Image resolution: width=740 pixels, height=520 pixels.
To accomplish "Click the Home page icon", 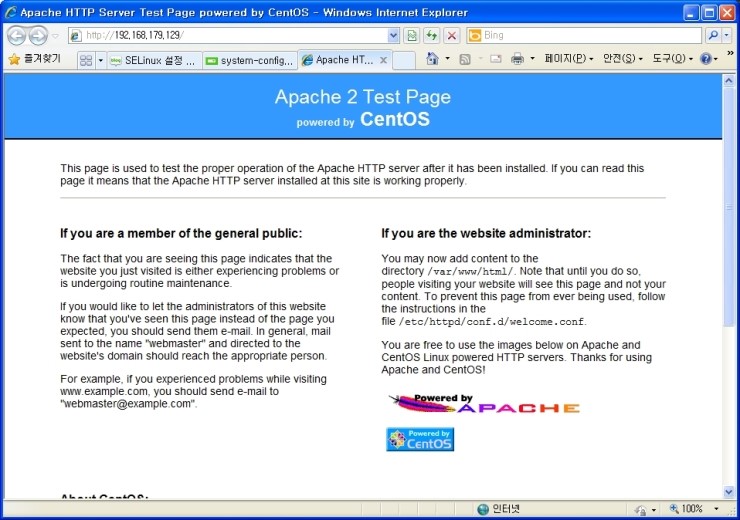I will (432, 59).
